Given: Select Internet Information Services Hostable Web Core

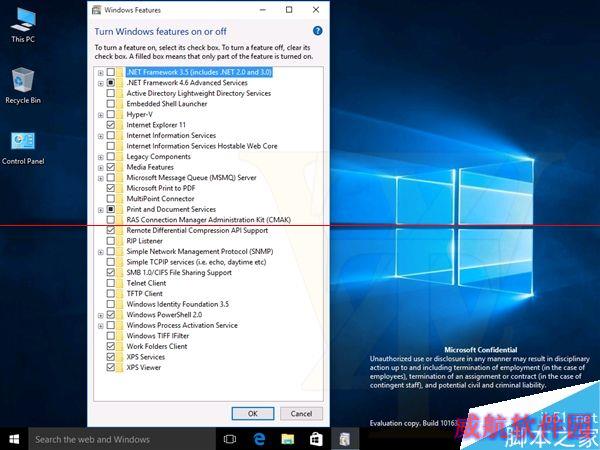Looking at the screenshot, I should pos(202,146).
